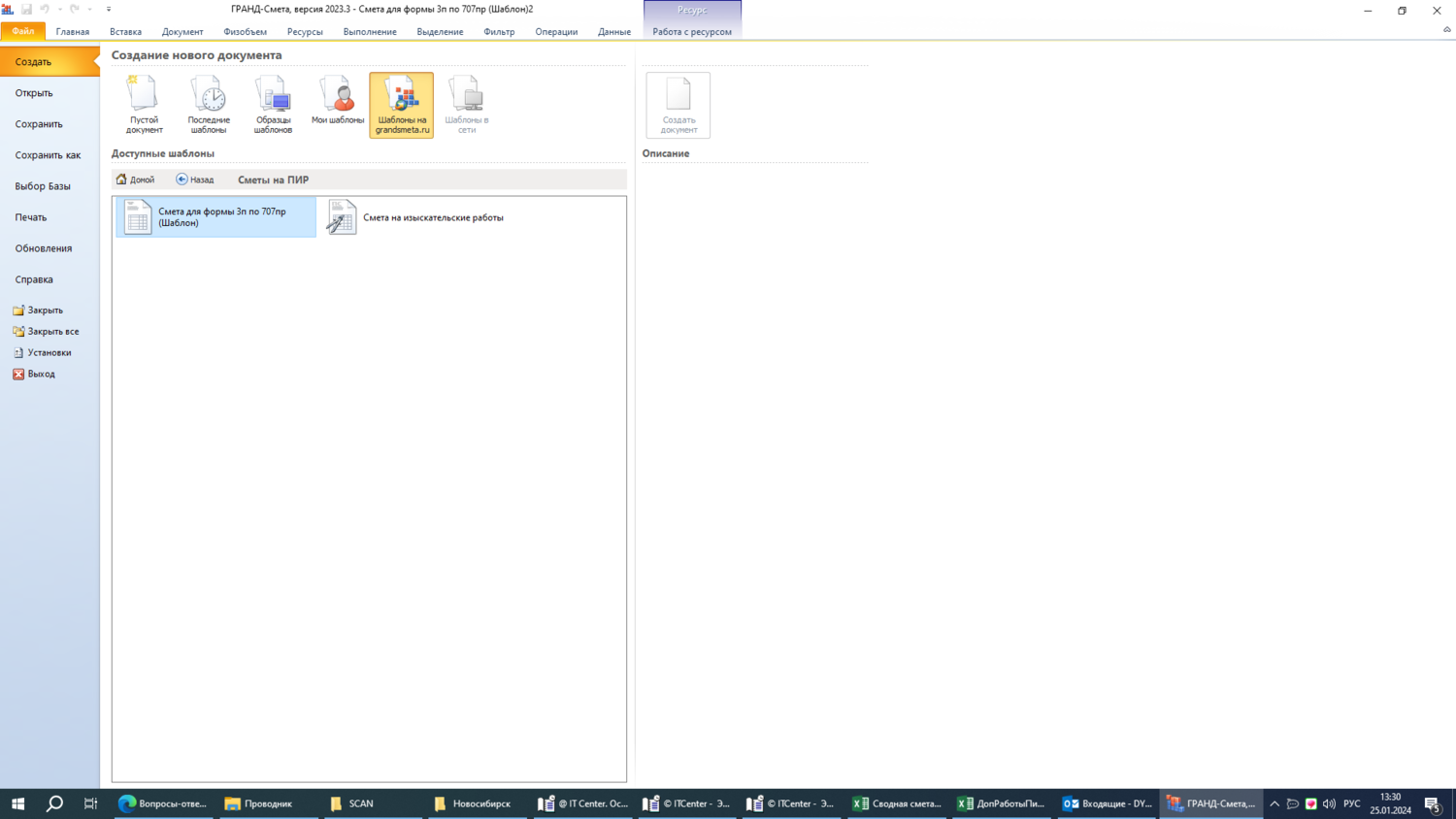Open the Новосибирск folder taskbar item
Viewport: 1456px width, 819px height.
click(x=475, y=803)
